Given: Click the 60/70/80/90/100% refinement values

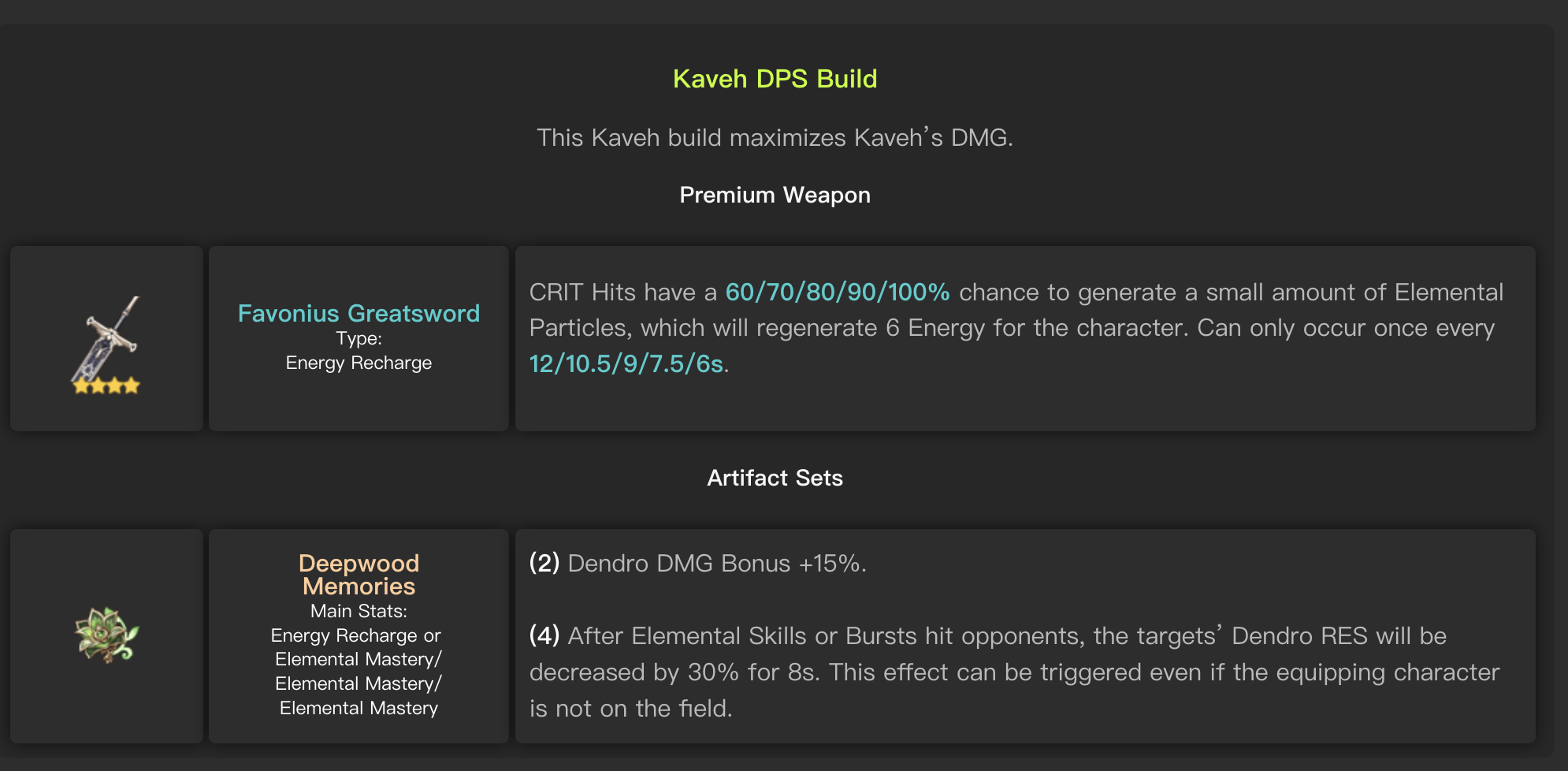Looking at the screenshot, I should (837, 292).
